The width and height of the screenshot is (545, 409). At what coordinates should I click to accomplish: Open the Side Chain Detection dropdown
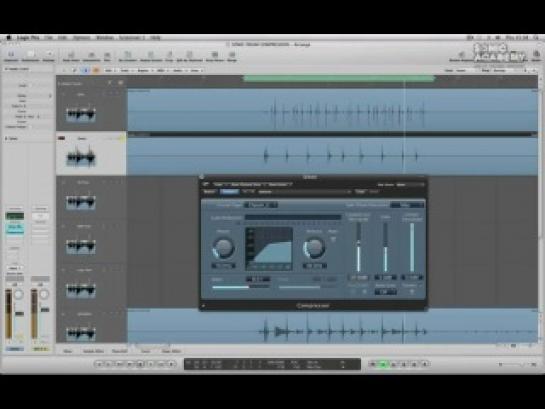407,205
